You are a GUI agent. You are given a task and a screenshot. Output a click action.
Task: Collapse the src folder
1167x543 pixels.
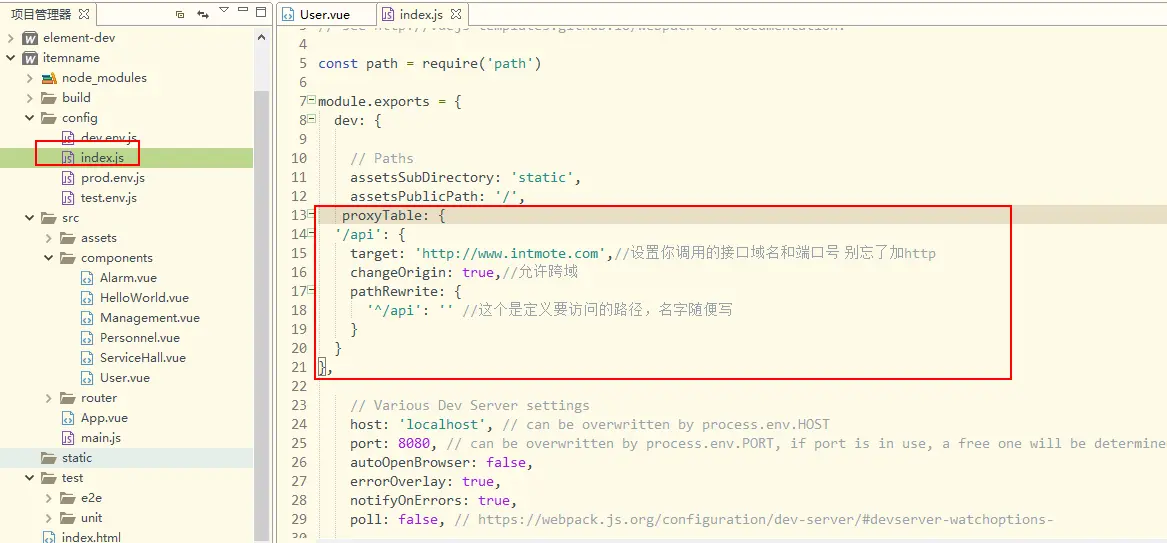(x=30, y=219)
